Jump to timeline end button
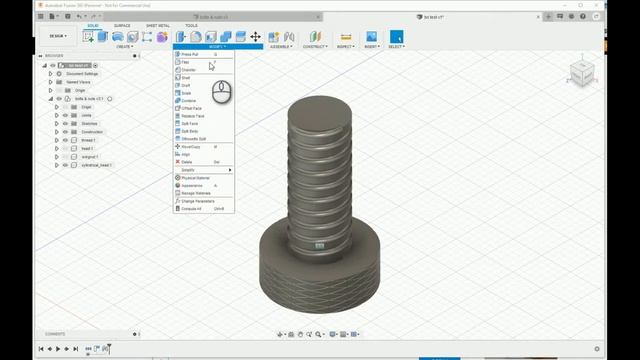Viewport: 640px width, 360px height. click(76, 349)
